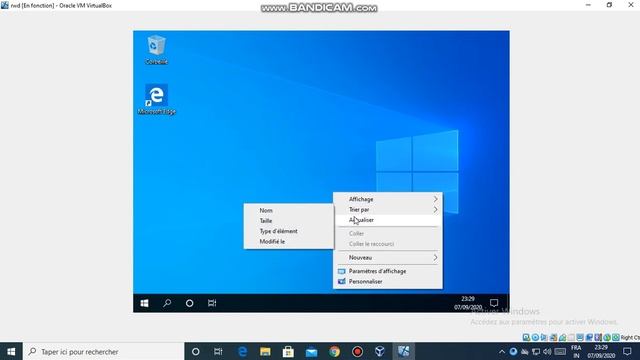The height and width of the screenshot is (360, 640).
Task: Click host network tray icon
Action: point(536,351)
